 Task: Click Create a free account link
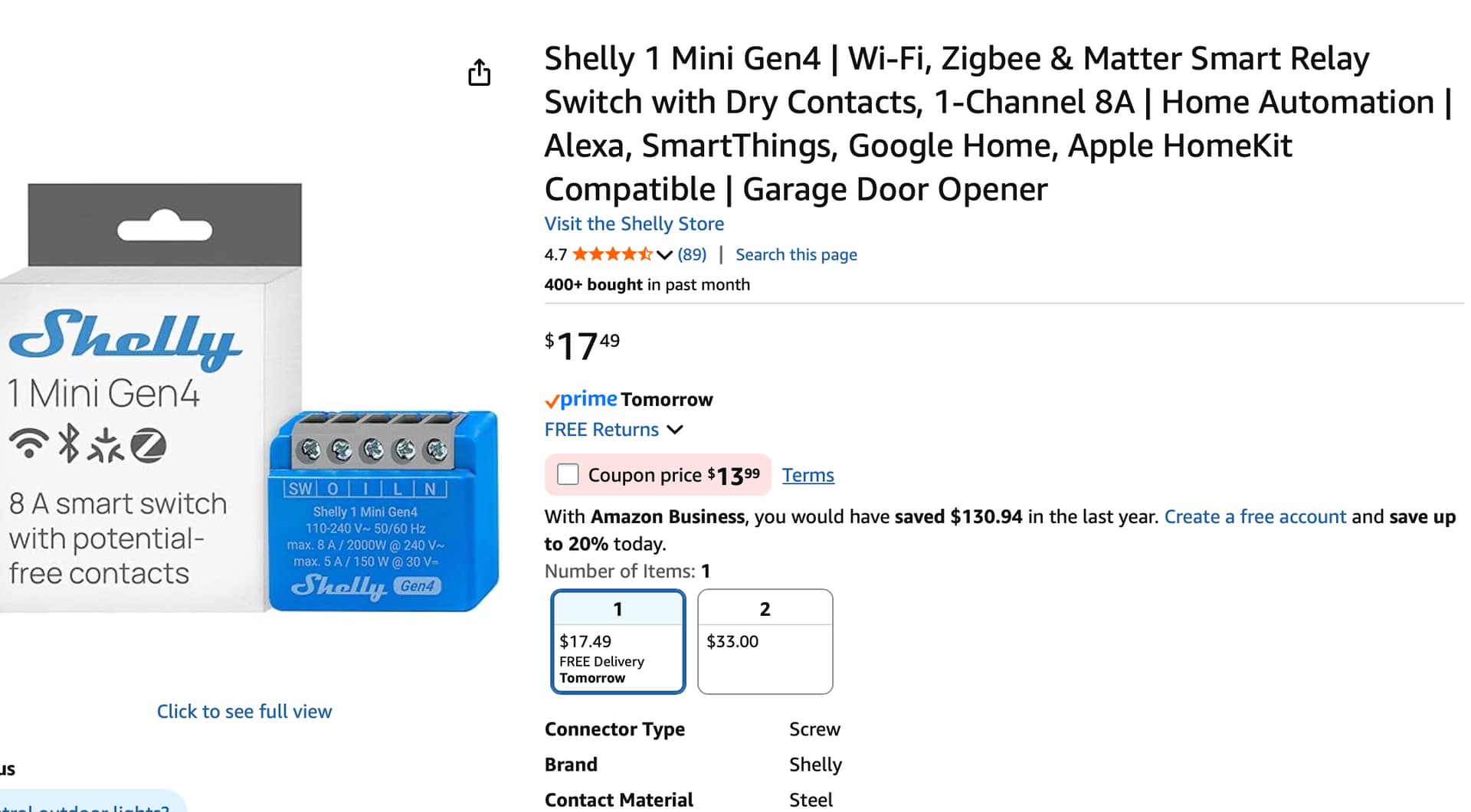pyautogui.click(x=1254, y=517)
